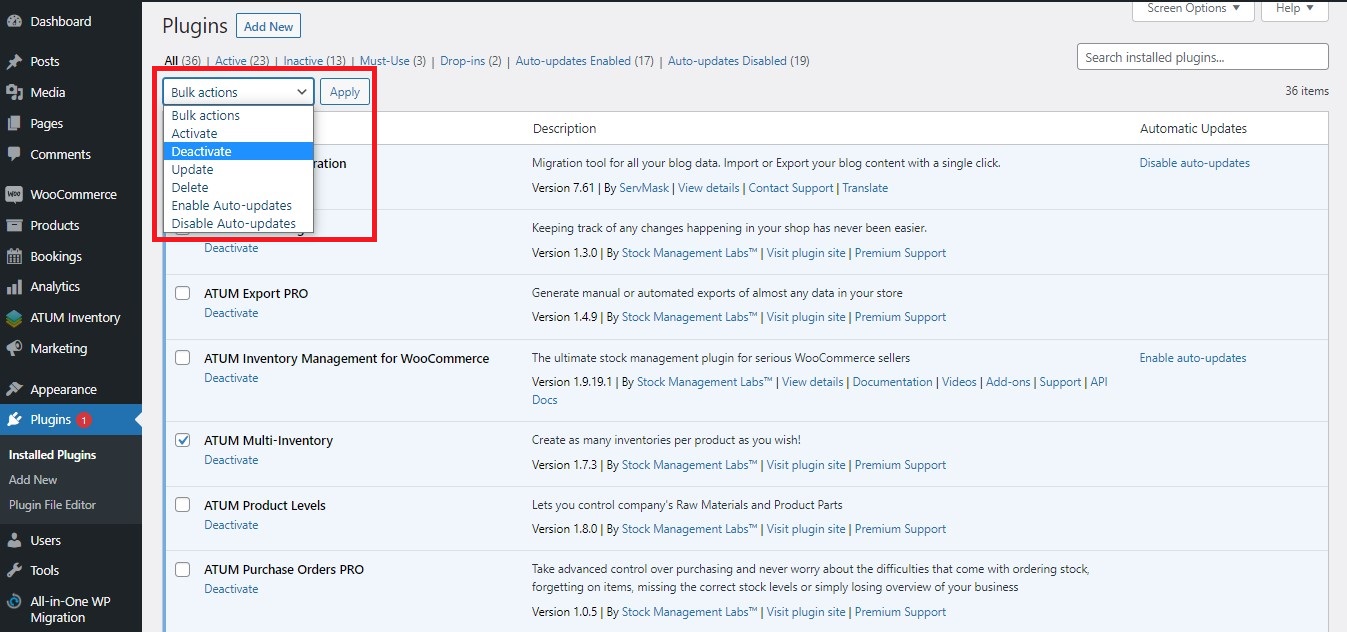
Task: Open the Media library icon
Action: pos(14,92)
